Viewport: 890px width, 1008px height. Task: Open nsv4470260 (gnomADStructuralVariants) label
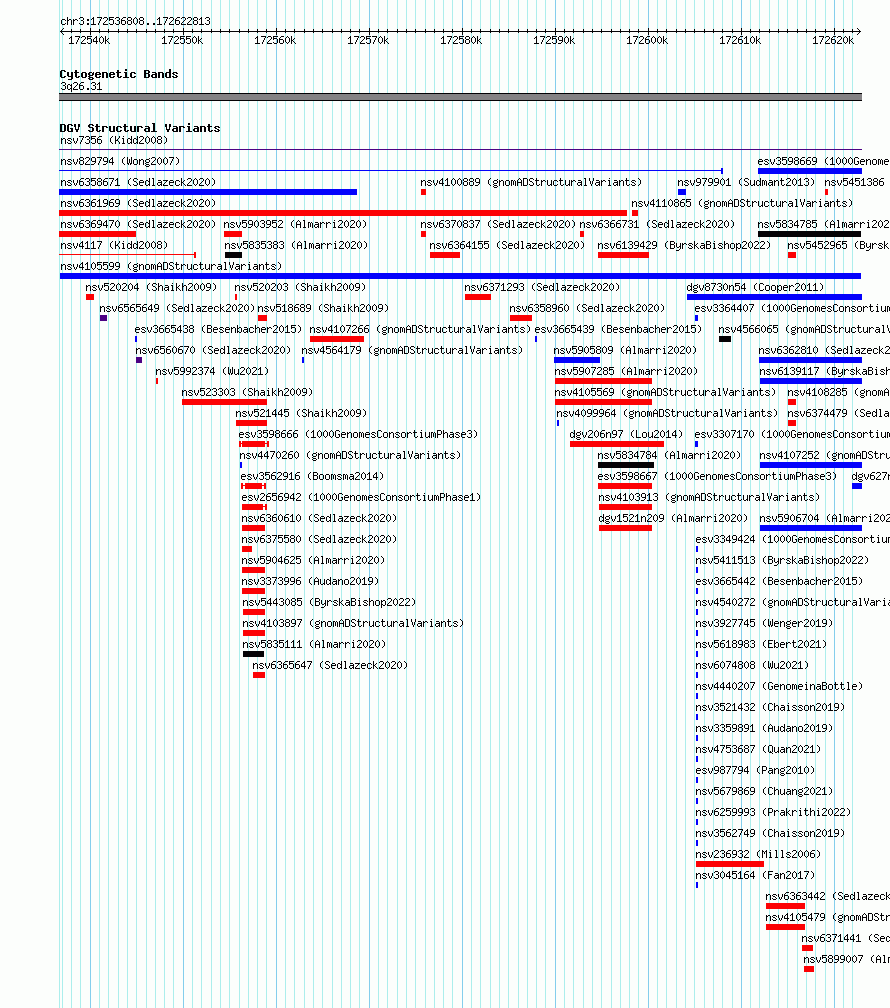[350, 455]
